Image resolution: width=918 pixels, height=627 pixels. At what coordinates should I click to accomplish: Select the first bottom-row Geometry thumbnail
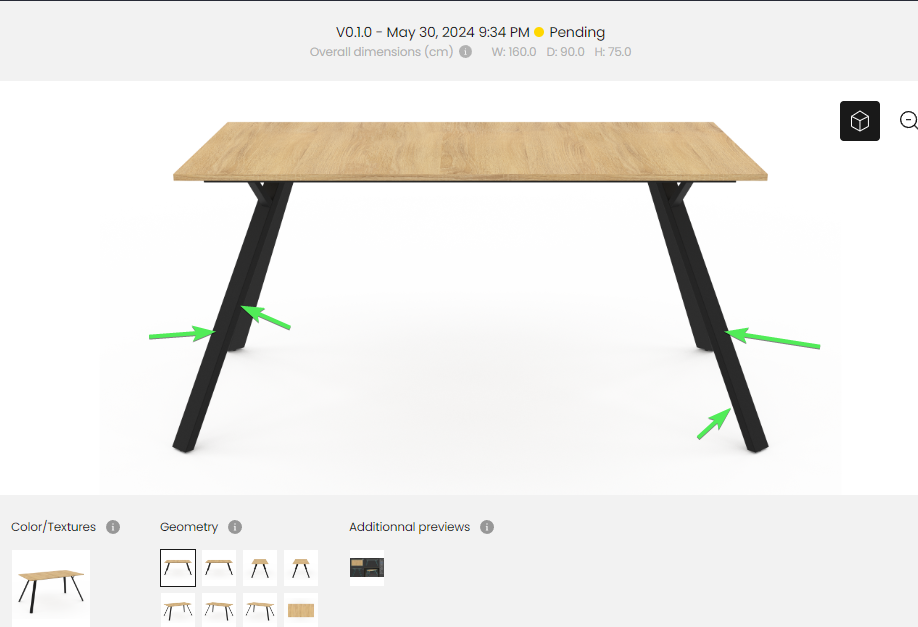coord(178,610)
